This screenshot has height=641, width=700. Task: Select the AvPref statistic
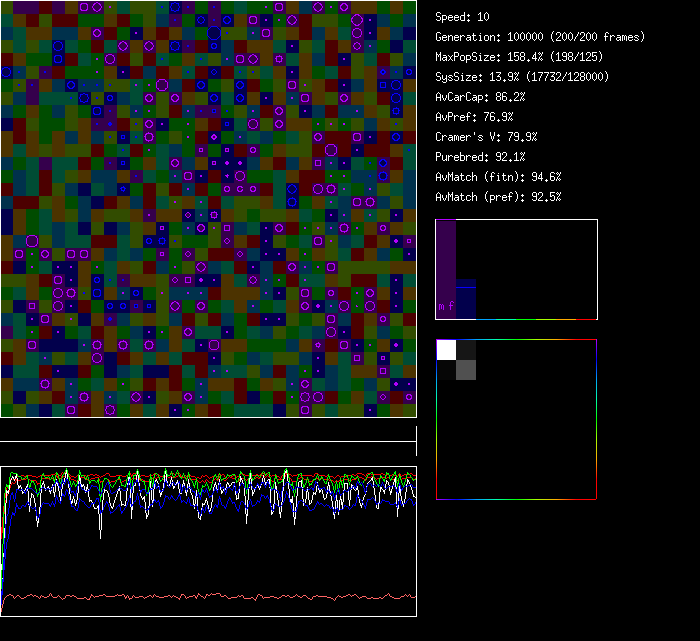pos(474,117)
